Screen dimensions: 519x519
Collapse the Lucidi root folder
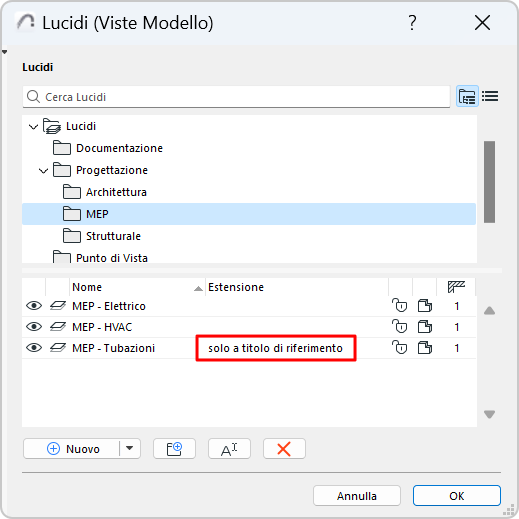[x=33, y=127]
